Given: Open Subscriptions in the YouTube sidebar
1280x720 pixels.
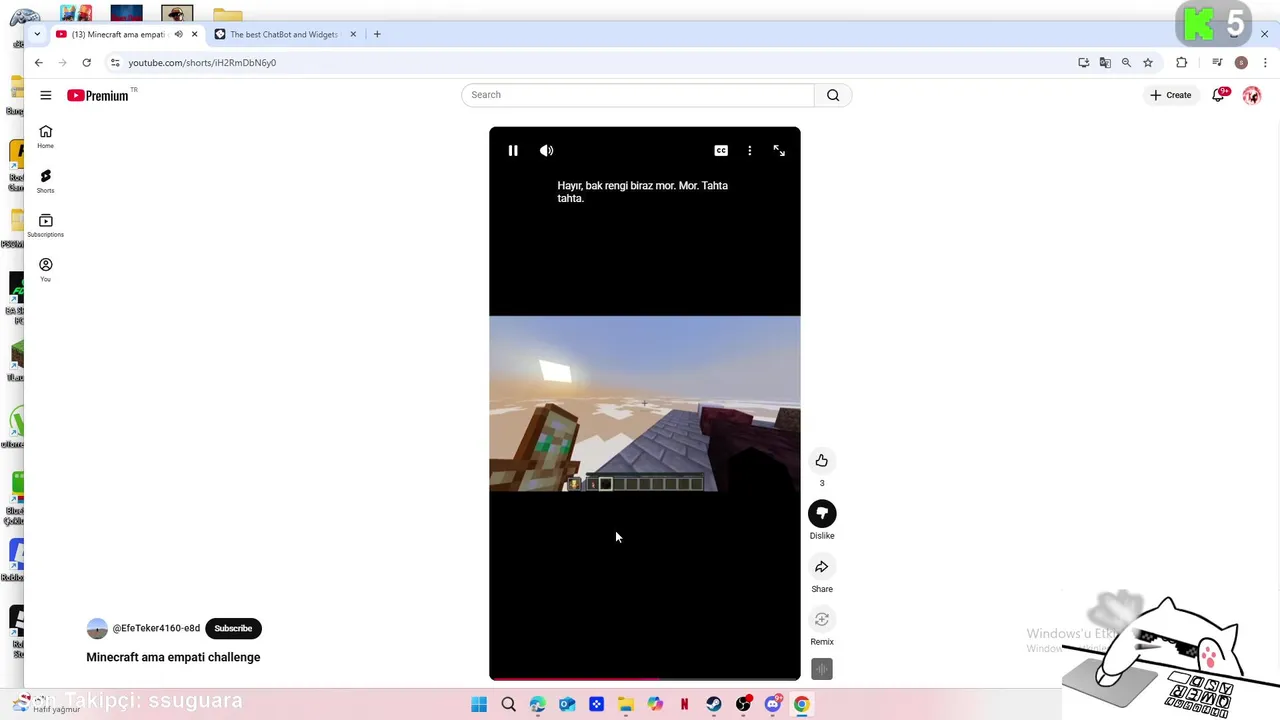Looking at the screenshot, I should coord(45,225).
